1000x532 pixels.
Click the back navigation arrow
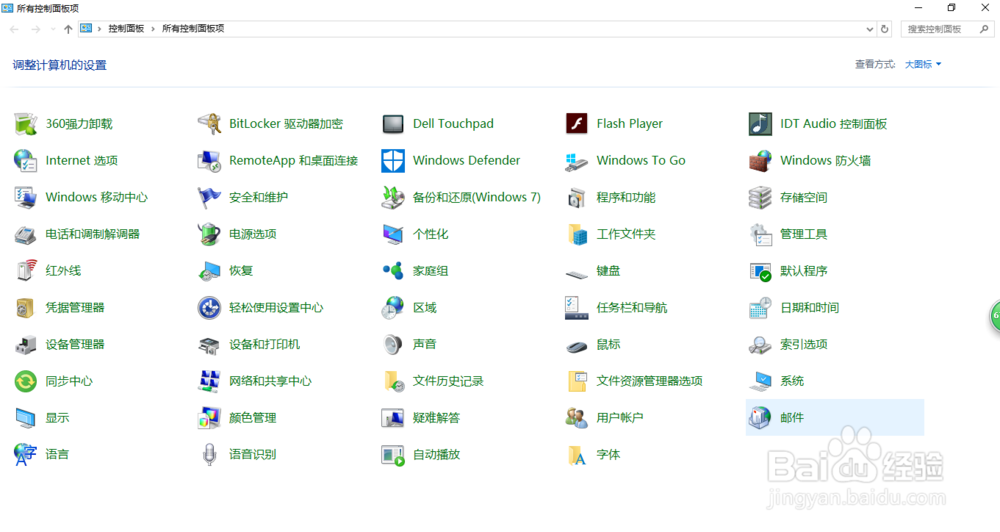pyautogui.click(x=14, y=29)
